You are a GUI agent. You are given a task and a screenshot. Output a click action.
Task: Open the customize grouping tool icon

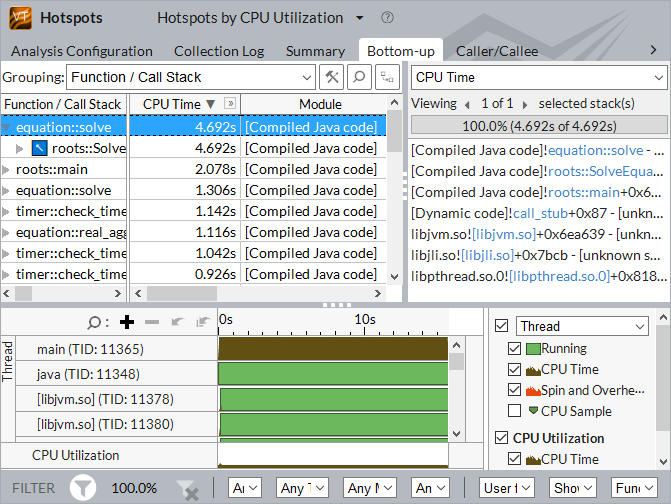332,77
